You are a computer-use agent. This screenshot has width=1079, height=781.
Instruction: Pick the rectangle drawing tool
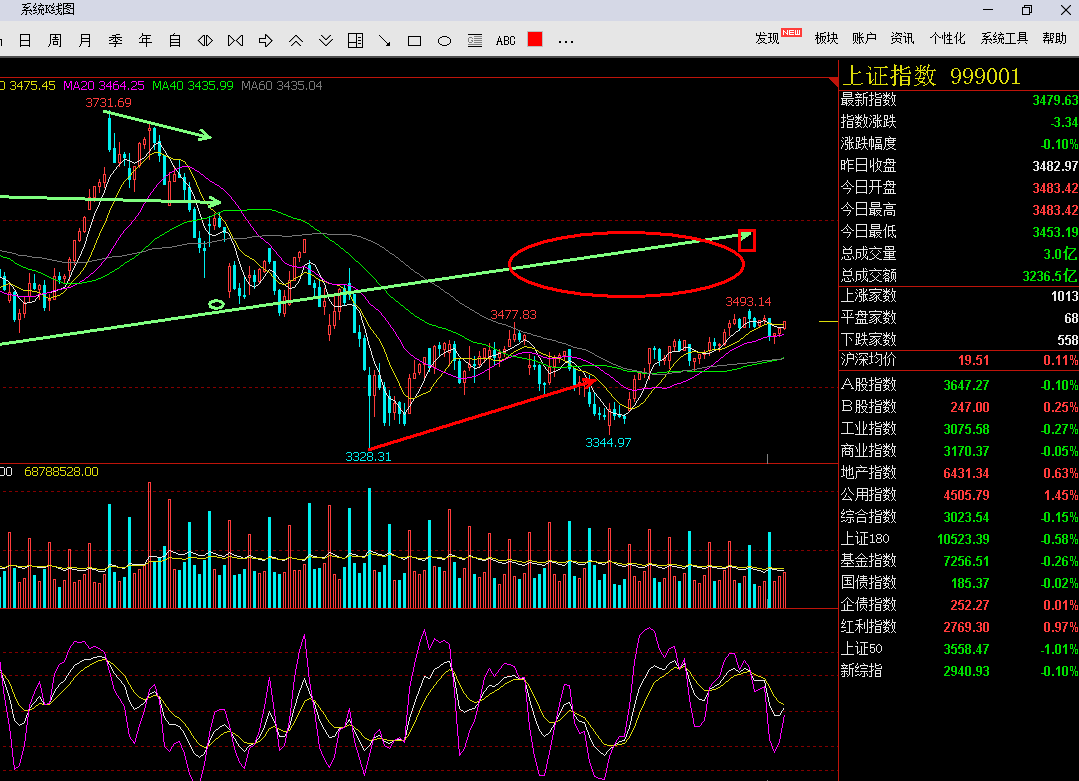[414, 41]
